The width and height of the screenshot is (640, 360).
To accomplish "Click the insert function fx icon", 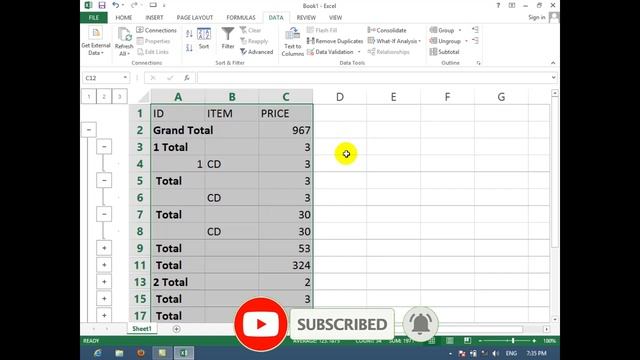I will pyautogui.click(x=187, y=78).
